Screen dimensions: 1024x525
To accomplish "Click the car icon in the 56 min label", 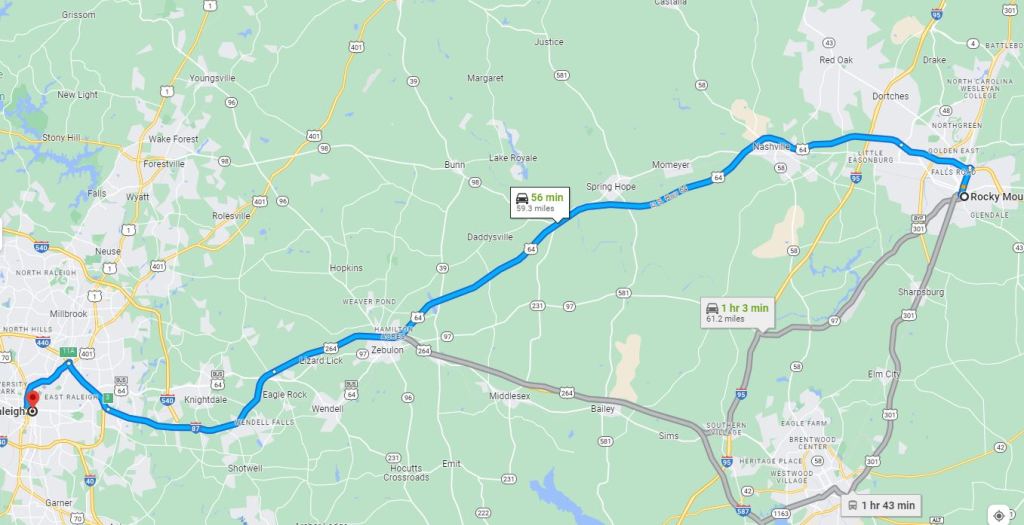I will (x=522, y=199).
